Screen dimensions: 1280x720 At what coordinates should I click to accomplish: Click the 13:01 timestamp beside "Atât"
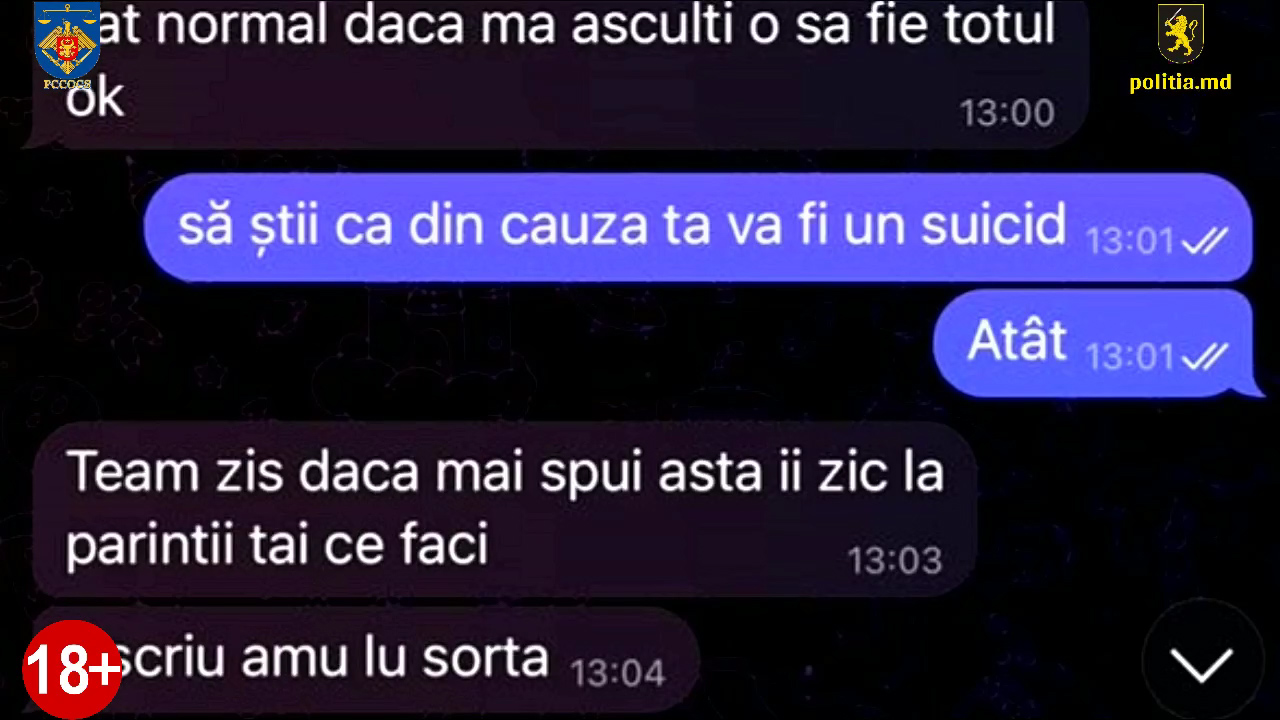click(1130, 357)
